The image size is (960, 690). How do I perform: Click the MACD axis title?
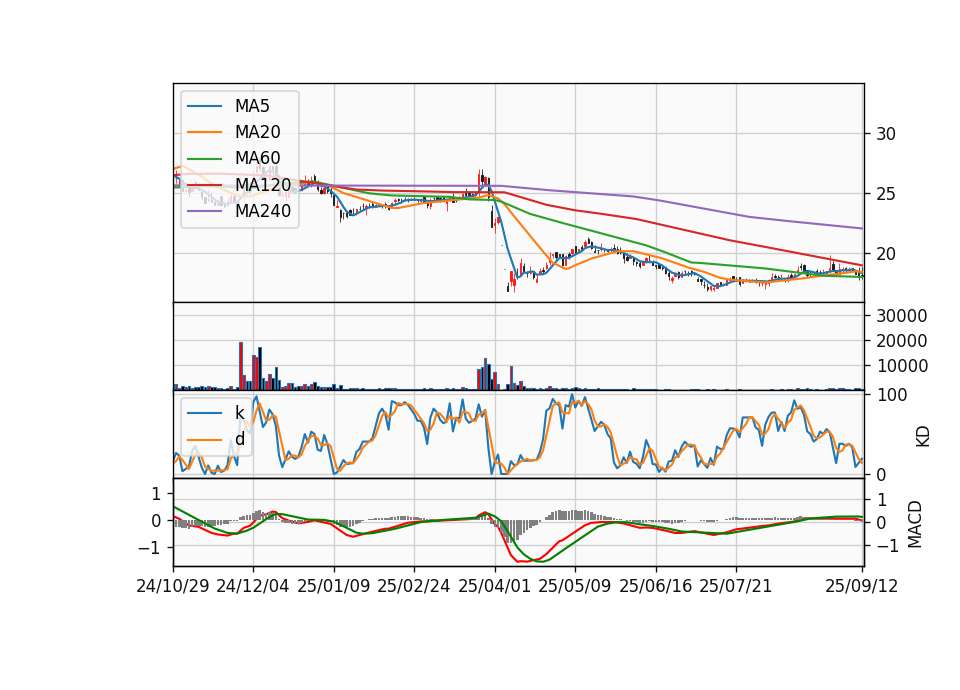(x=915, y=524)
